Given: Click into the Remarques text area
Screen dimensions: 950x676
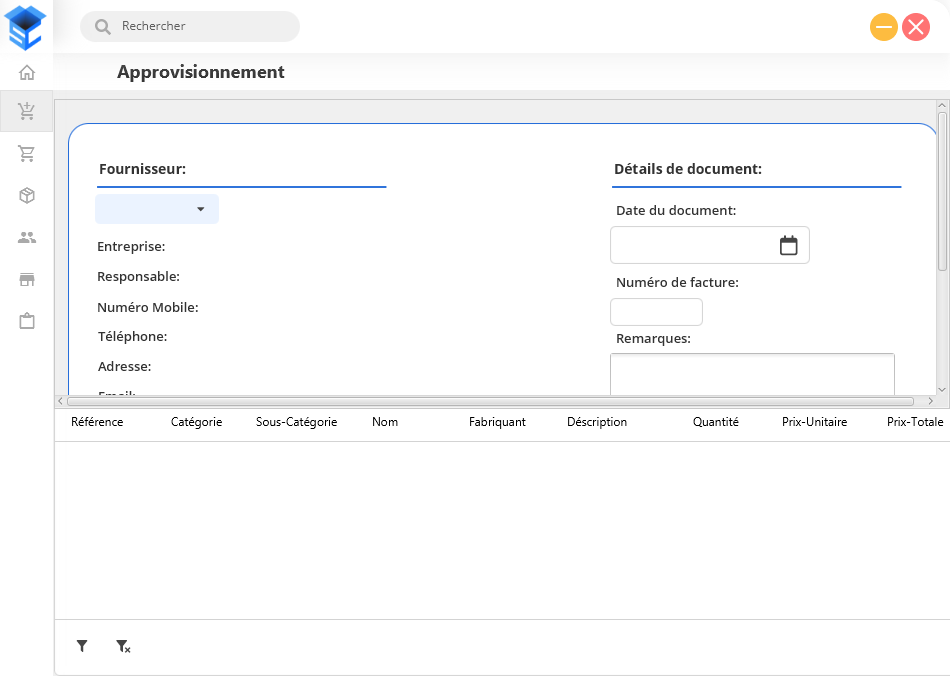Looking at the screenshot, I should coord(752,374).
